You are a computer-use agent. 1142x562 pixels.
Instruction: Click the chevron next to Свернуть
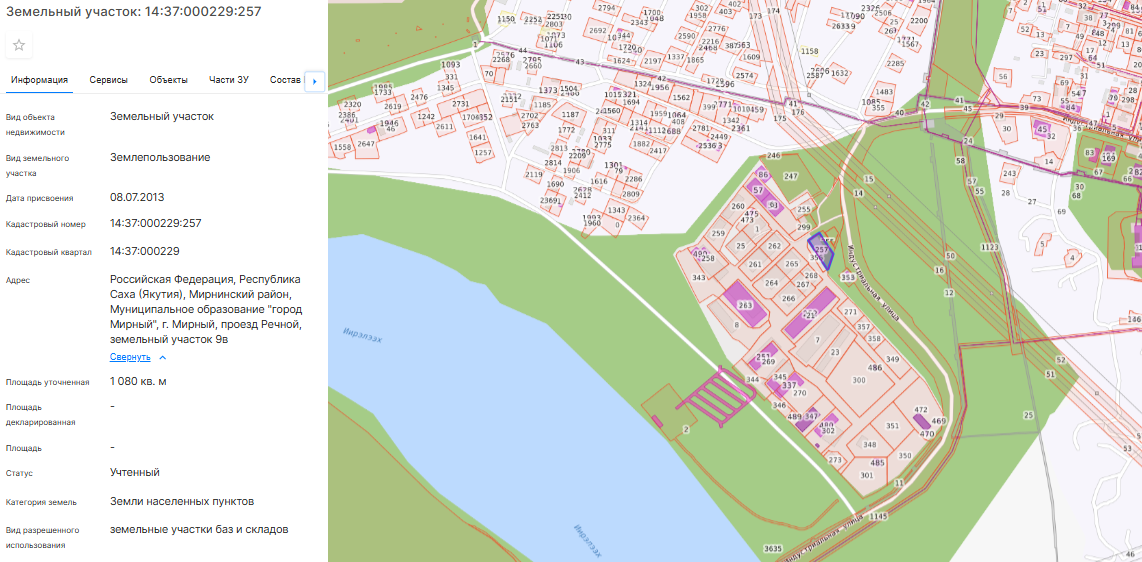pyautogui.click(x=163, y=357)
